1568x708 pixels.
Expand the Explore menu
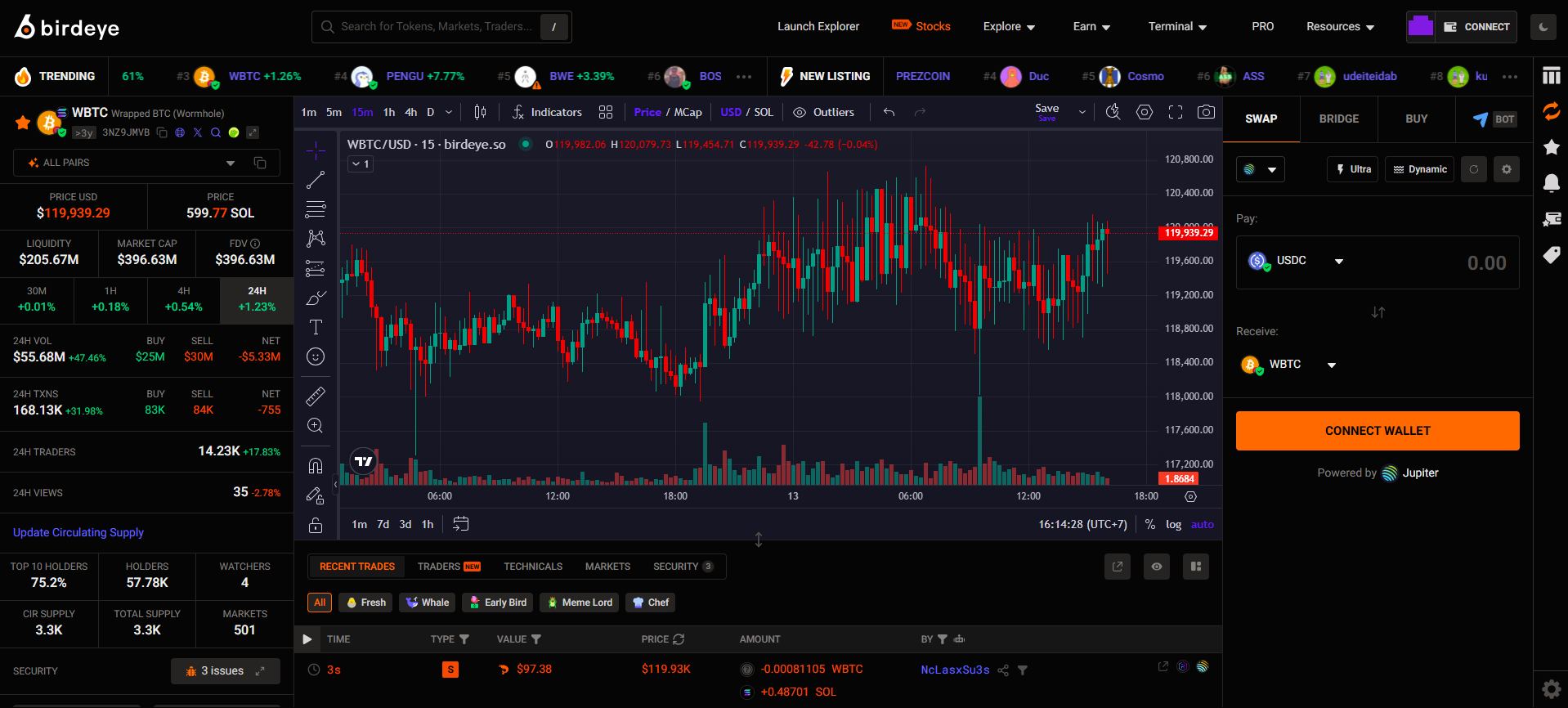1009,27
